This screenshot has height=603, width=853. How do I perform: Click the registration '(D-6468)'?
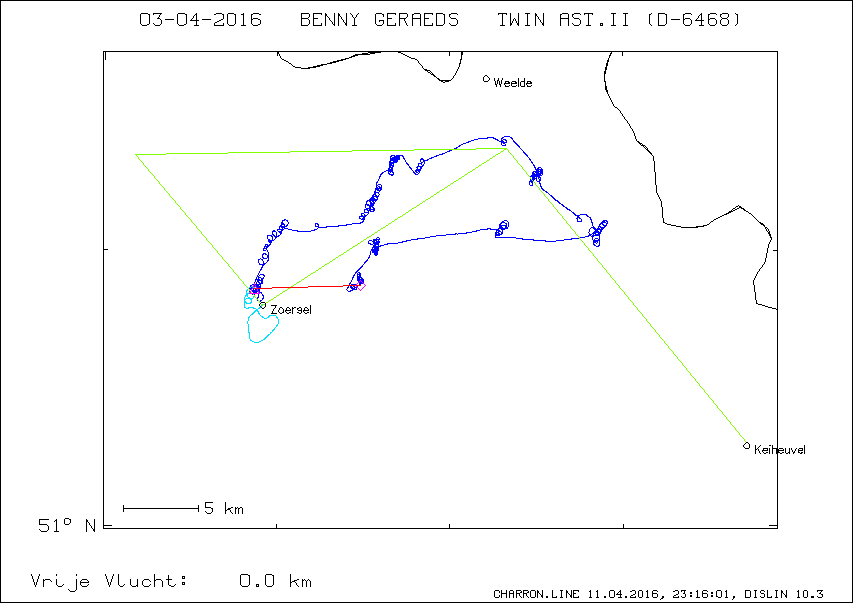point(694,20)
